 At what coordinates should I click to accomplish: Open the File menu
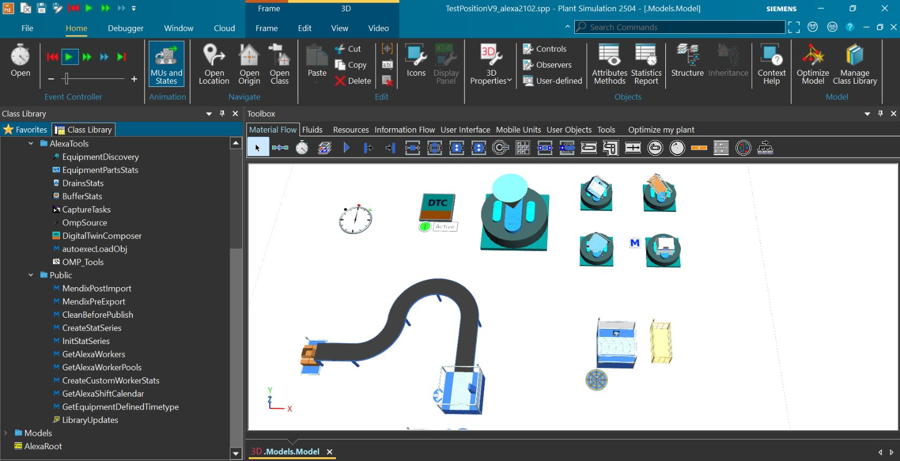(x=27, y=28)
